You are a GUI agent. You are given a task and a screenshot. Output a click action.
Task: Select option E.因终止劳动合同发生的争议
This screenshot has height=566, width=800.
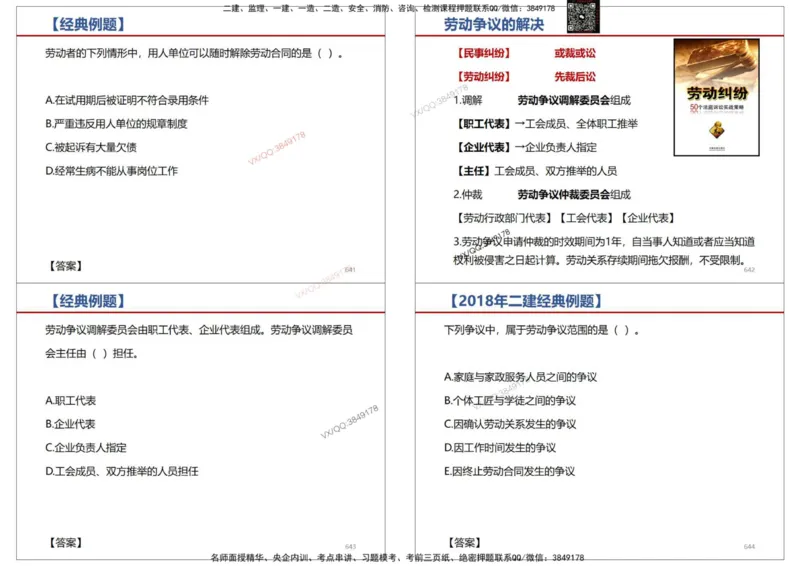tap(510, 471)
